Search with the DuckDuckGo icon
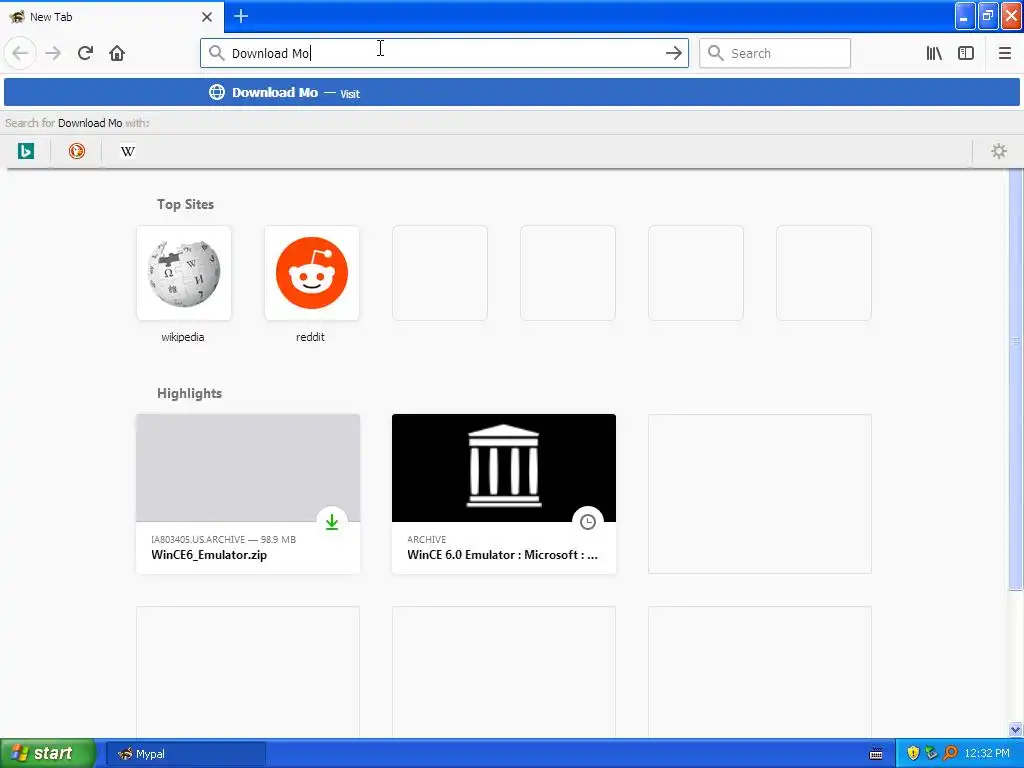Screen dimensions: 1024x768 [76, 152]
